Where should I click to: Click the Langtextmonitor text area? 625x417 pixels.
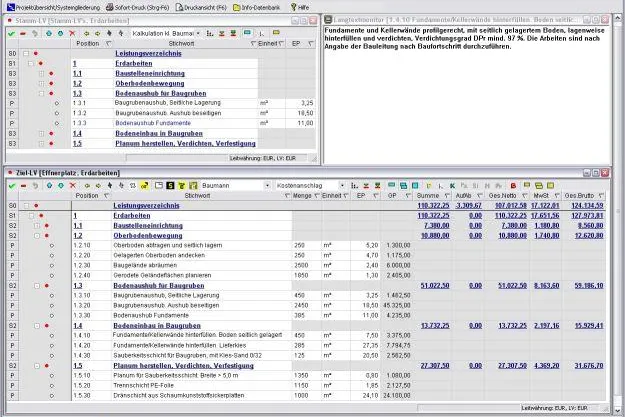tap(467, 94)
